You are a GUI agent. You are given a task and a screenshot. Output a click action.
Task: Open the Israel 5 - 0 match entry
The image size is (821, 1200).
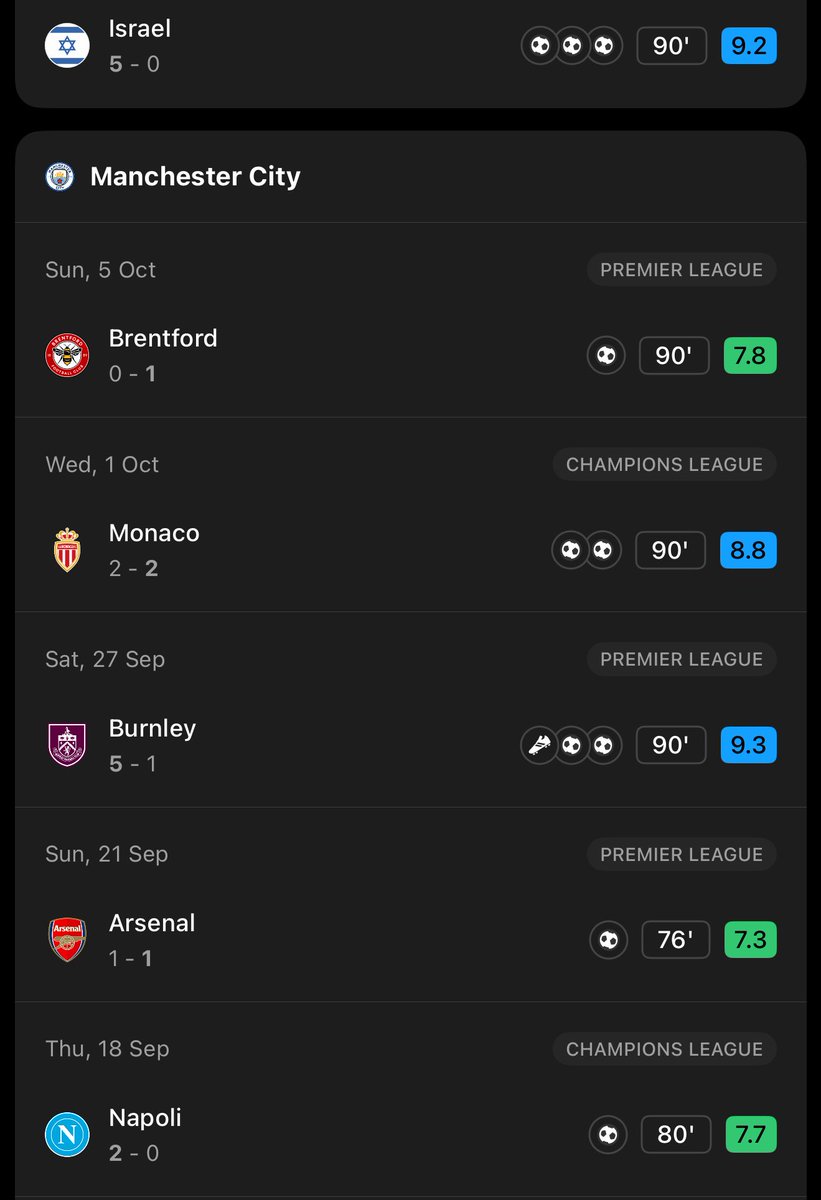(x=410, y=46)
